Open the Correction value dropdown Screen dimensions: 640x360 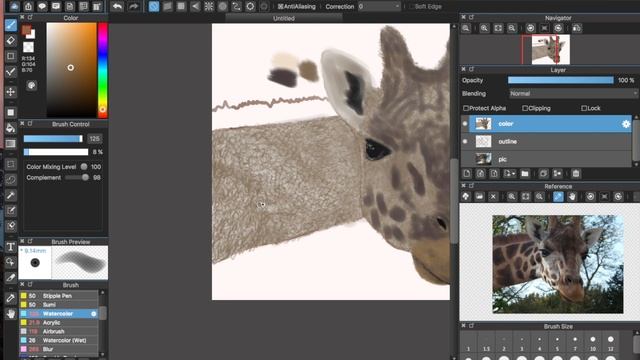point(379,7)
